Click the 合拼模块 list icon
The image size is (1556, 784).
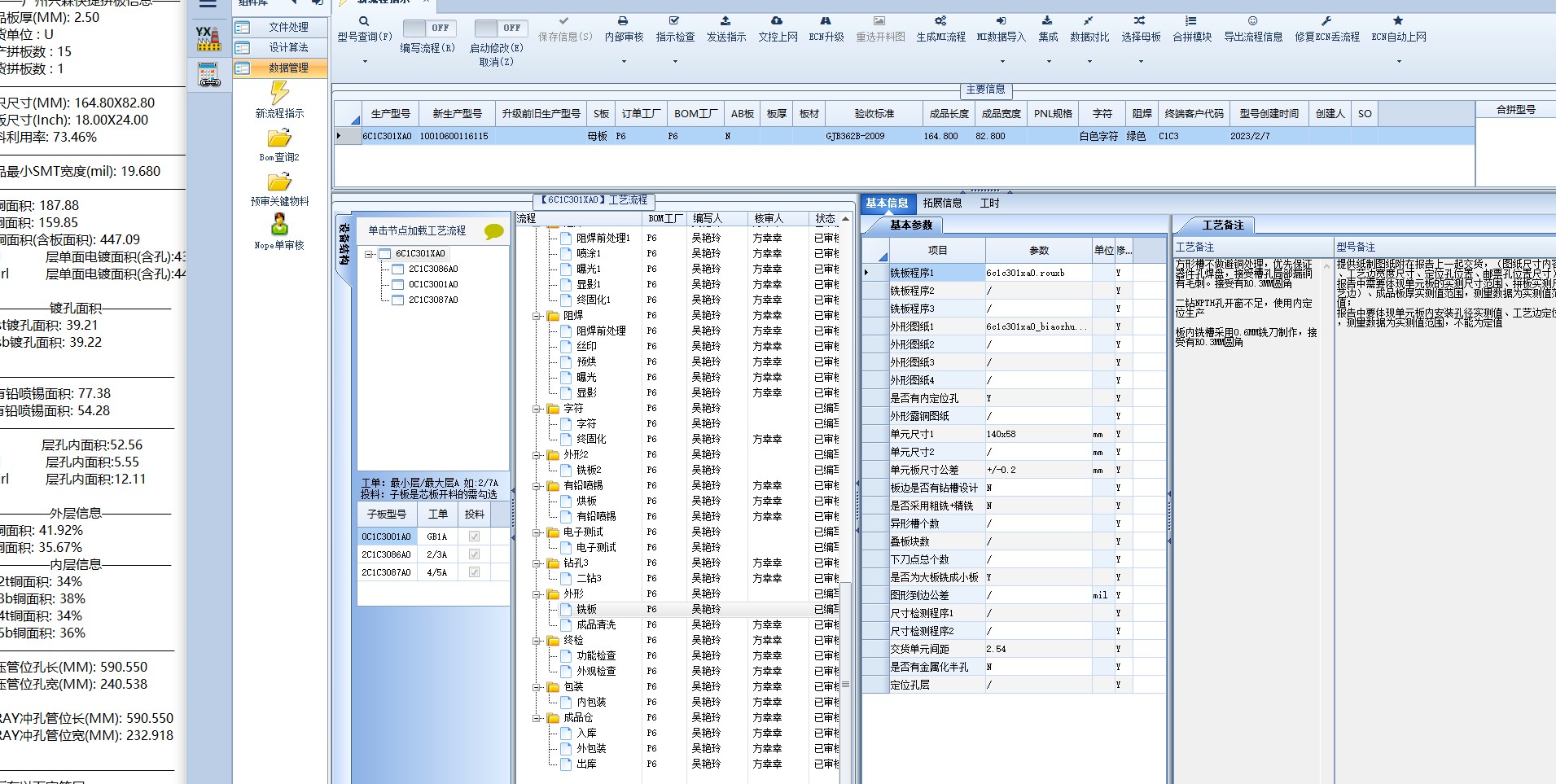tap(1191, 21)
